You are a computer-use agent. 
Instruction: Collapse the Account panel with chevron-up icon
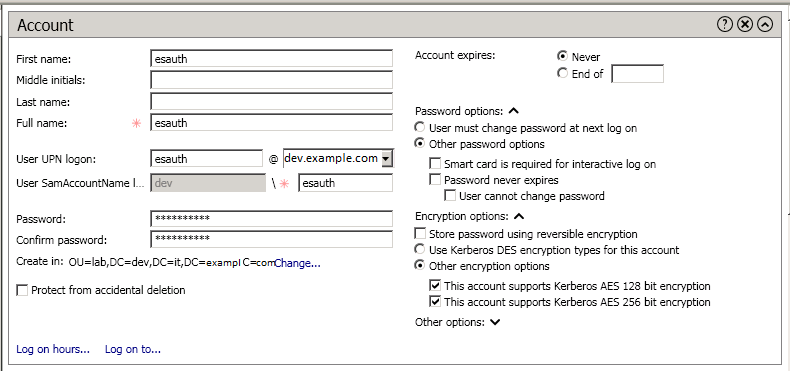(x=765, y=24)
